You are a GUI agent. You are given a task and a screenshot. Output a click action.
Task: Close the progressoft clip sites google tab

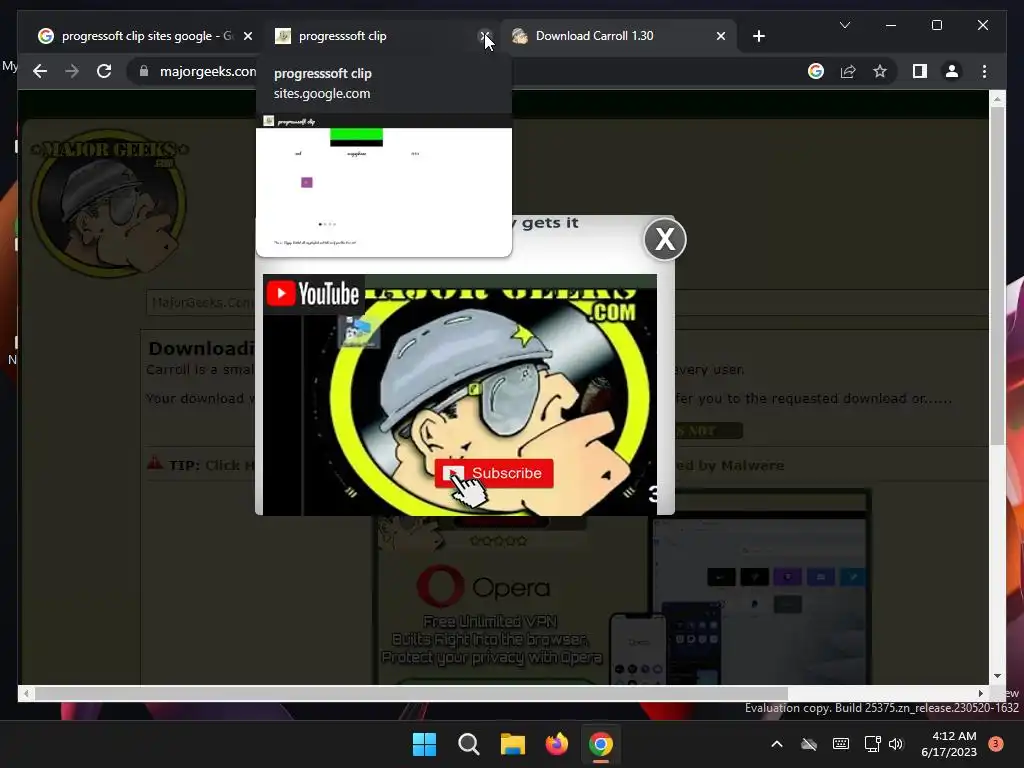tap(248, 36)
